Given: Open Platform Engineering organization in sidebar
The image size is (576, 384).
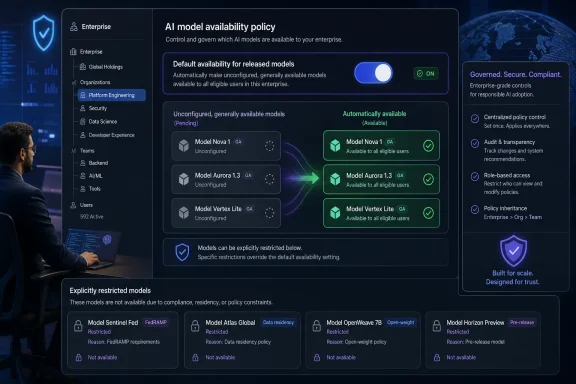Looking at the screenshot, I should click(x=112, y=95).
